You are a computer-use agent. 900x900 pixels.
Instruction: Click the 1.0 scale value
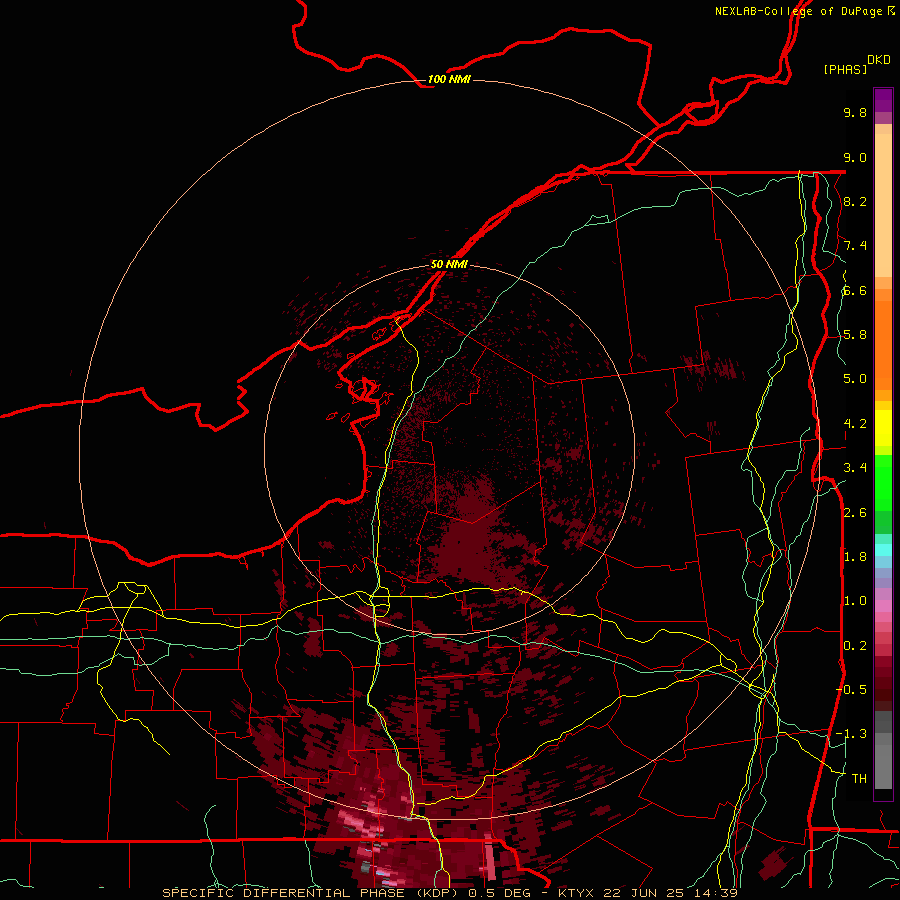point(855,601)
